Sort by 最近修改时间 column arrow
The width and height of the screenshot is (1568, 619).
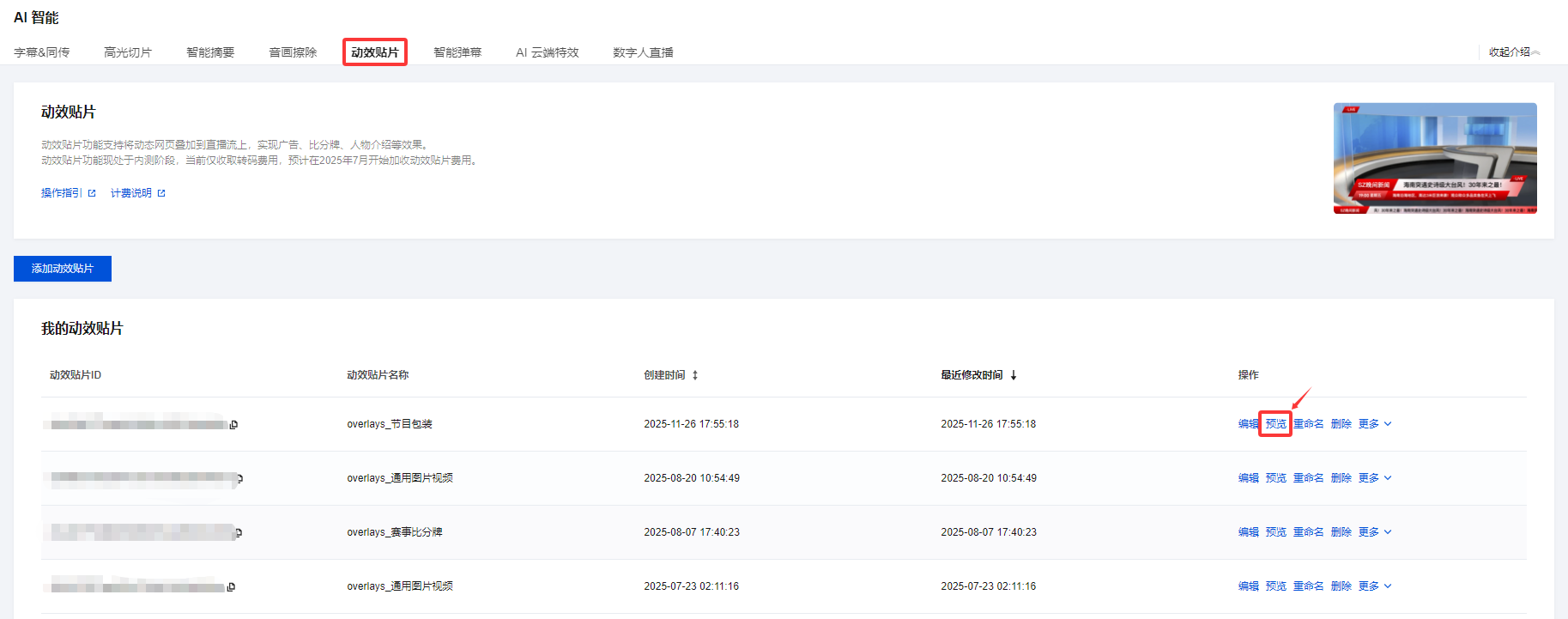click(1014, 375)
